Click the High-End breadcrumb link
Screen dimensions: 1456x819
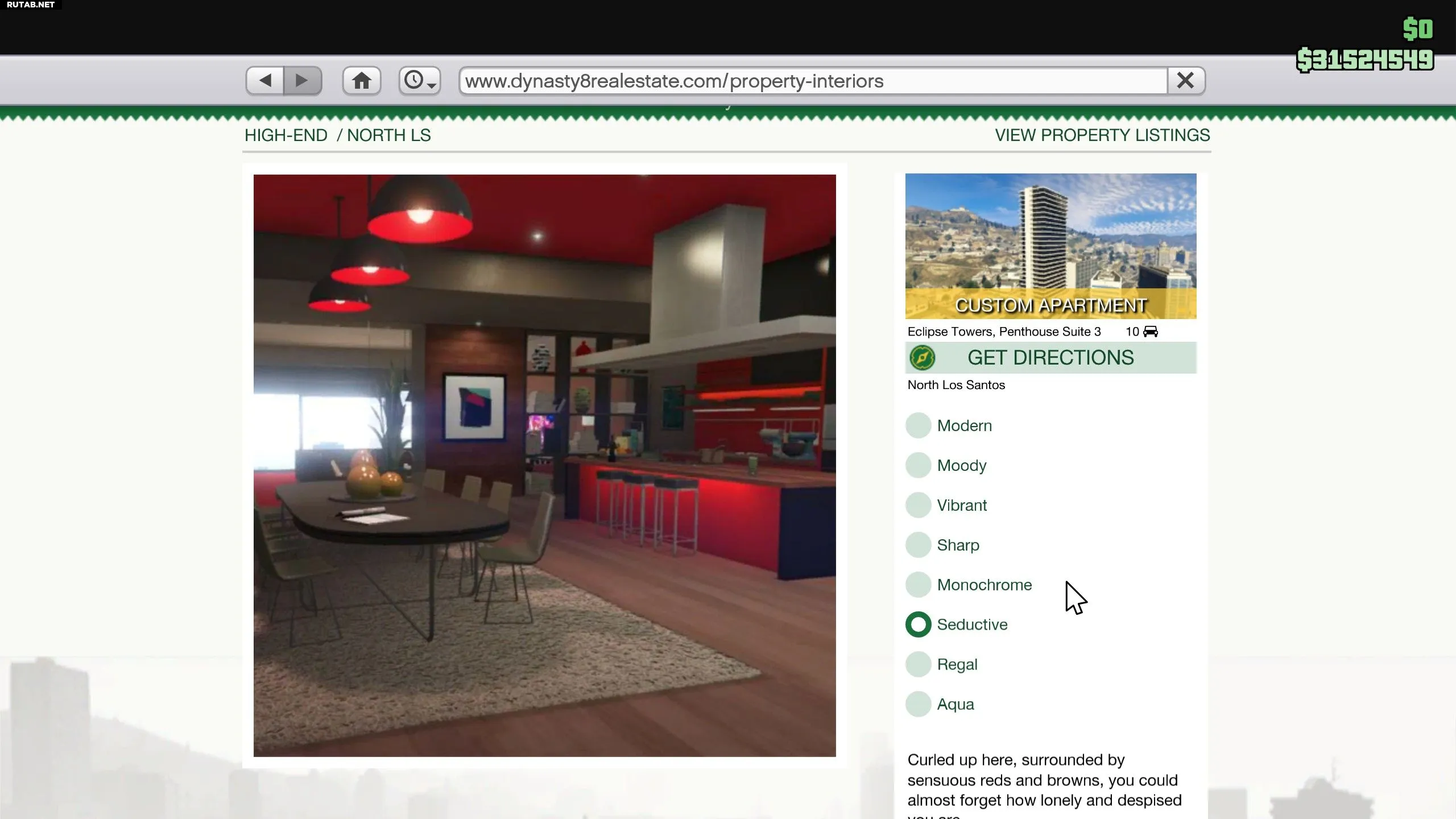286,135
